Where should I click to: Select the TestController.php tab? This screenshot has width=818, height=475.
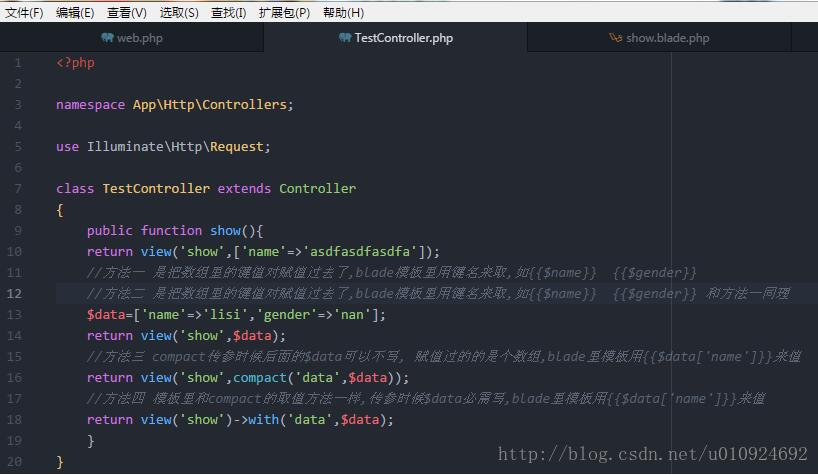[x=403, y=38]
